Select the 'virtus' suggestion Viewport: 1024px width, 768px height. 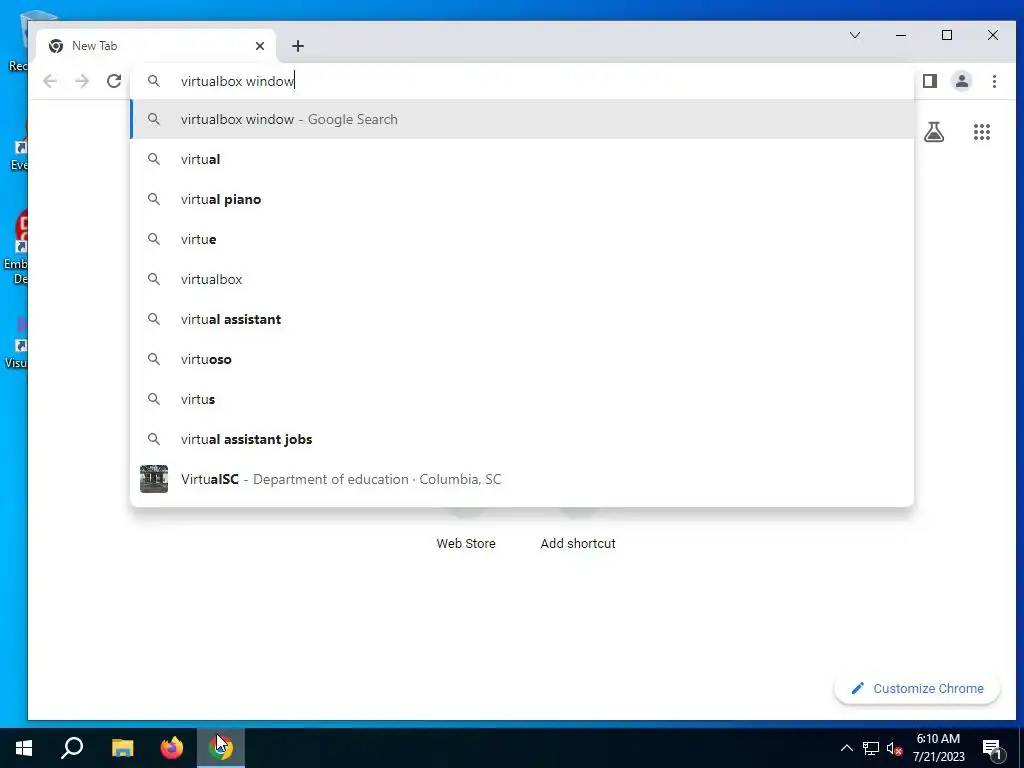[x=522, y=399]
